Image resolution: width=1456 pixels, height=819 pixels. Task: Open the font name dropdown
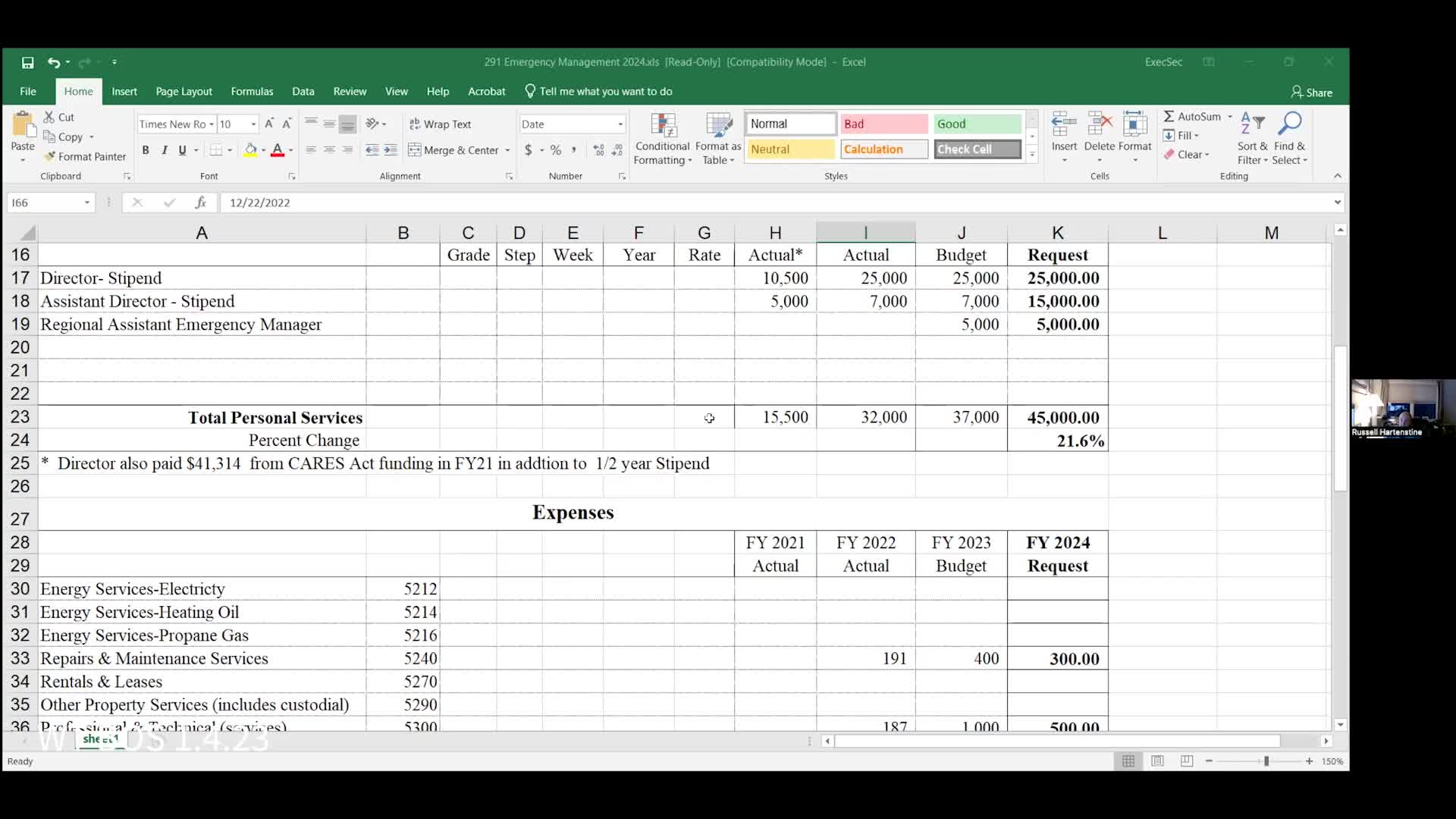coord(212,124)
